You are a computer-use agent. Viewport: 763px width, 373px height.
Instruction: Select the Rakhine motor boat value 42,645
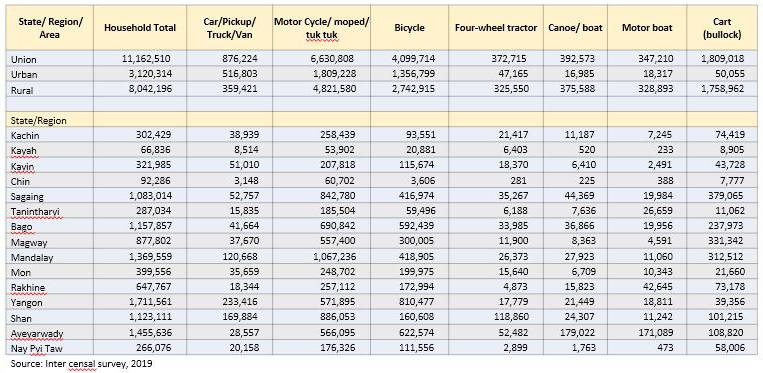[658, 287]
